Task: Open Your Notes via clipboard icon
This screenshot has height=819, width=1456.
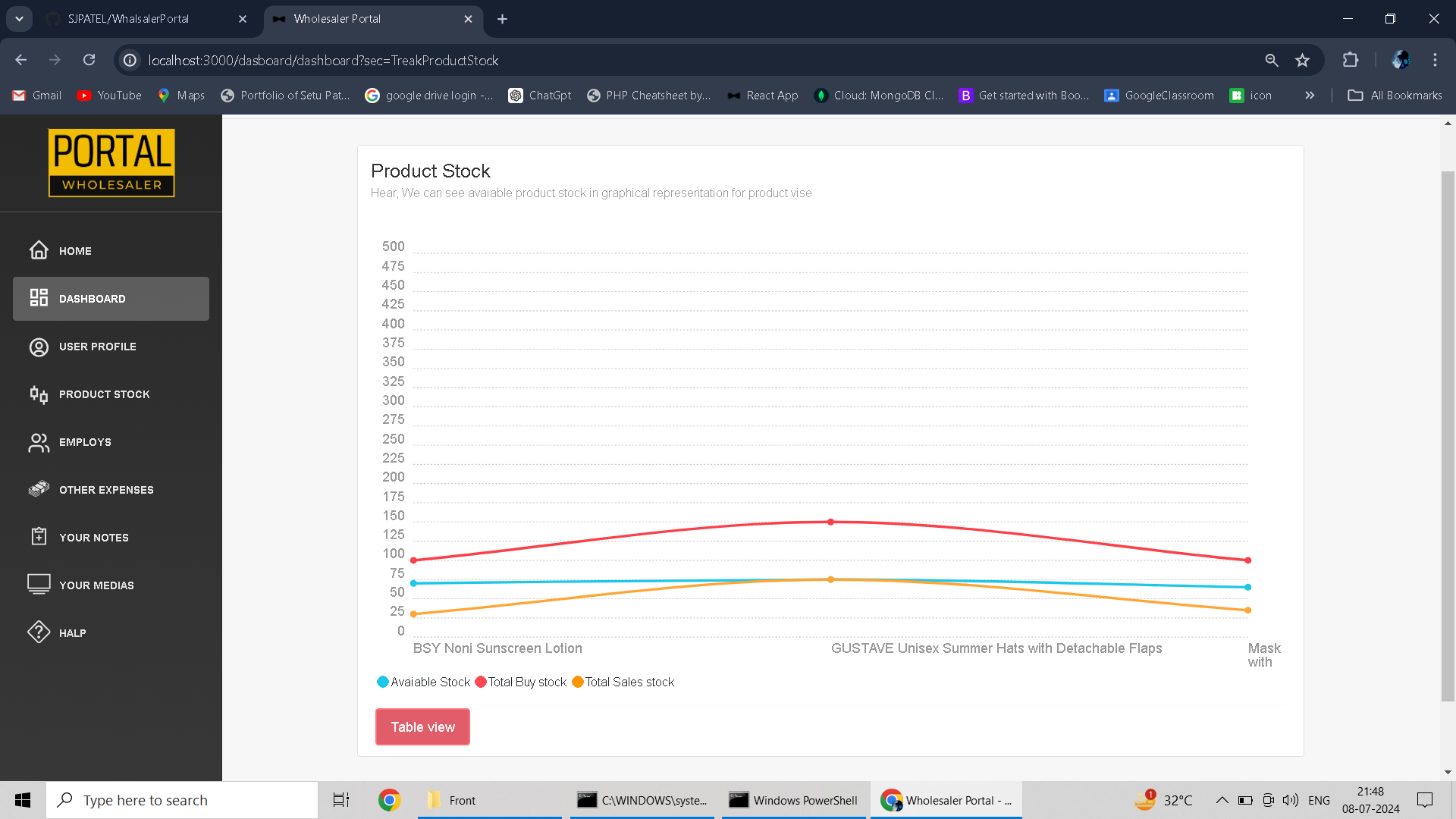Action: pyautogui.click(x=39, y=537)
